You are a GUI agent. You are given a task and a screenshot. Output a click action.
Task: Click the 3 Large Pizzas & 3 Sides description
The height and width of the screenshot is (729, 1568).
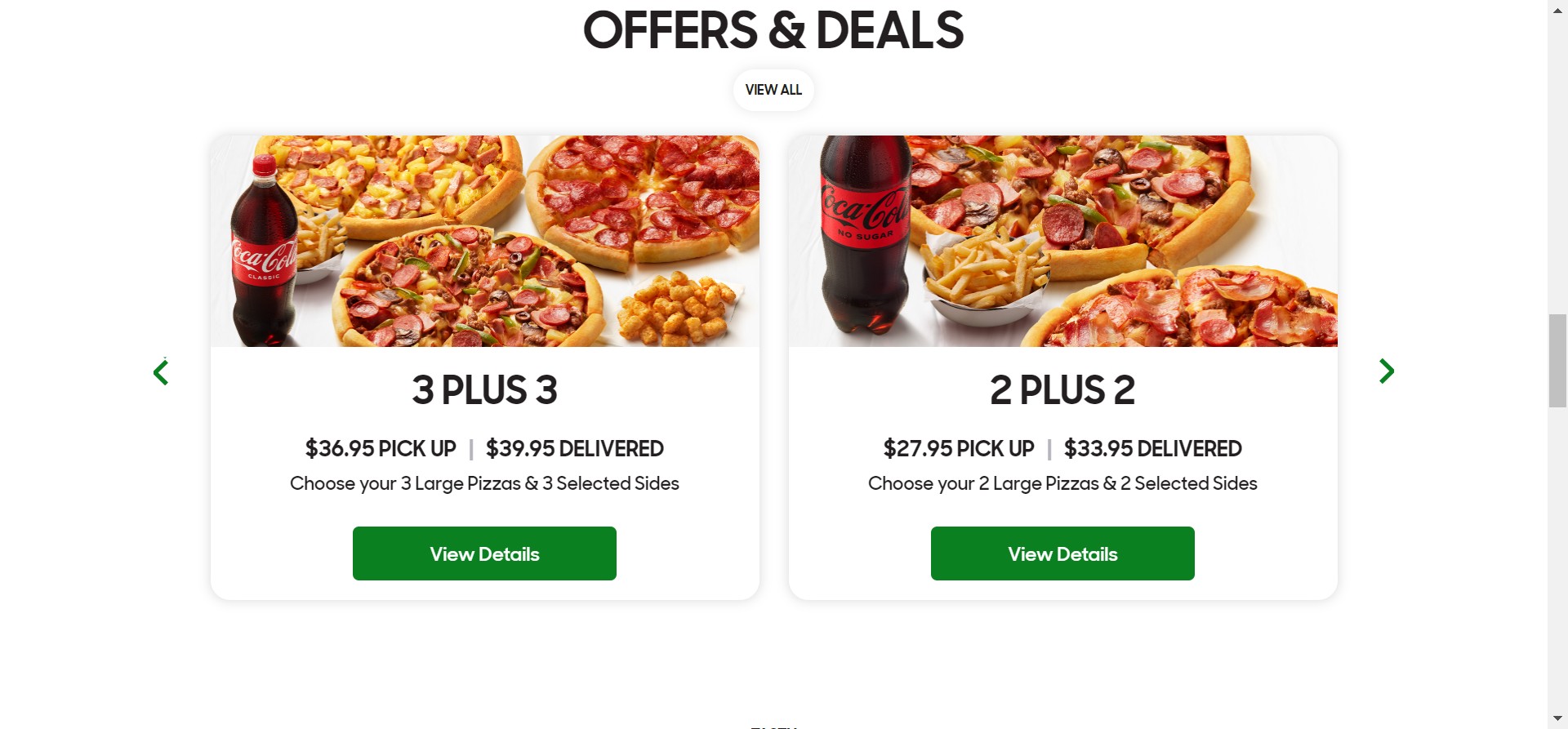(x=484, y=484)
